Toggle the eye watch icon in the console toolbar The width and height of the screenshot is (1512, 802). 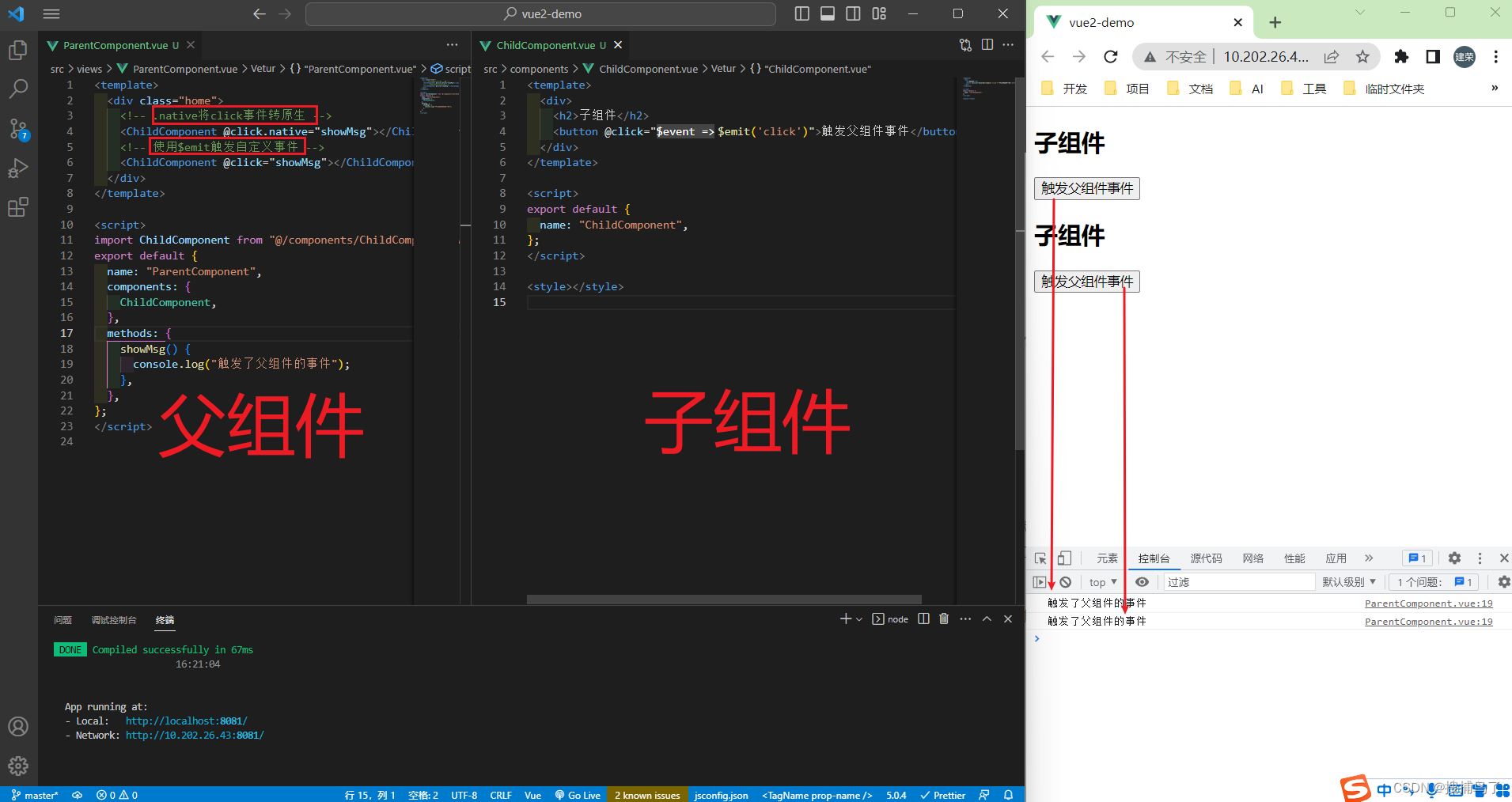click(x=1142, y=581)
